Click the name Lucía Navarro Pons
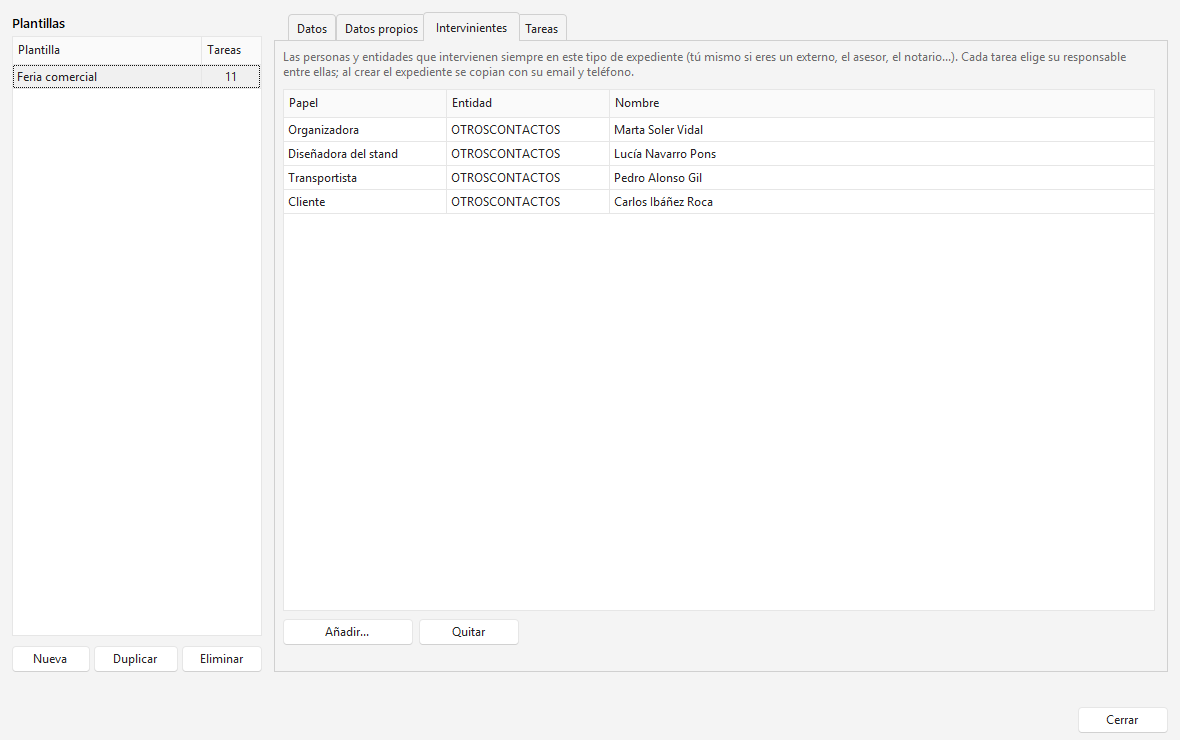 pos(665,154)
